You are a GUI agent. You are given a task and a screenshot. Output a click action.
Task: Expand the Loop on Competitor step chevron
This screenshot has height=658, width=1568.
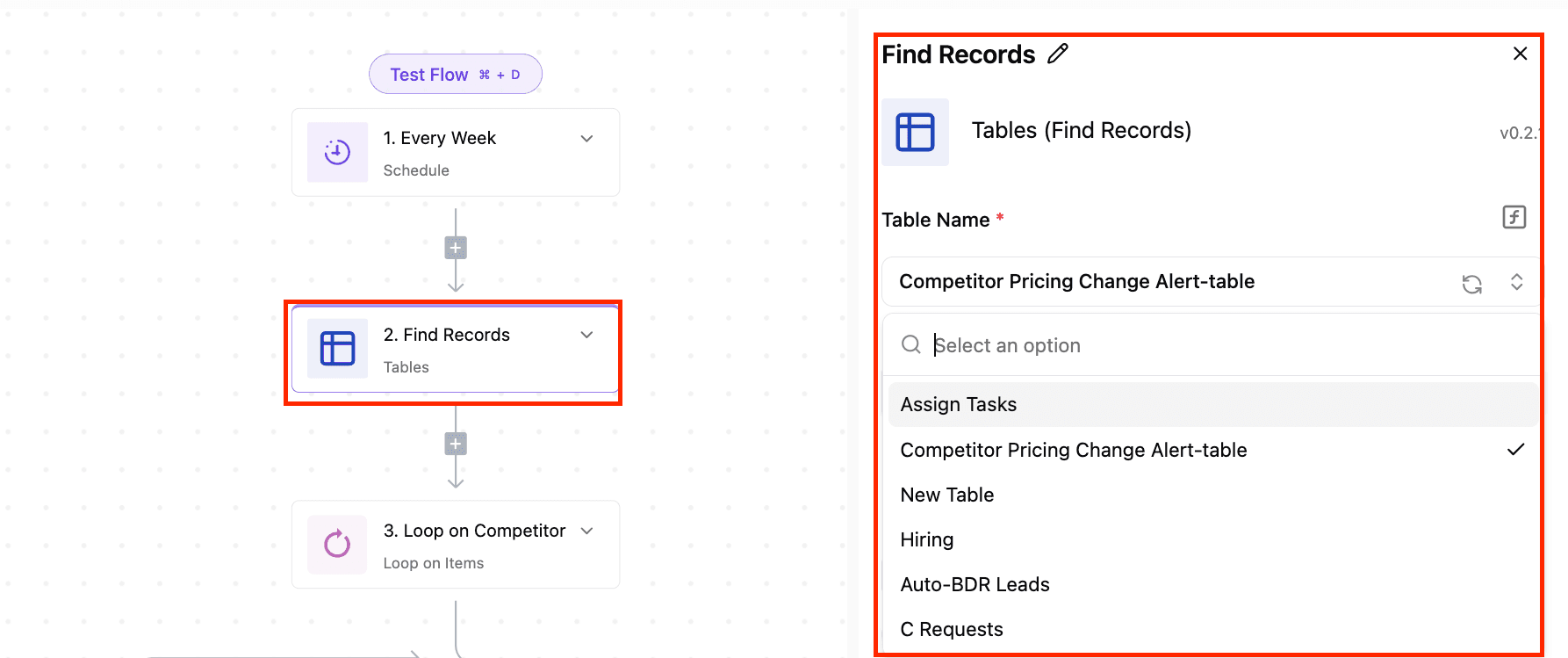tap(587, 531)
